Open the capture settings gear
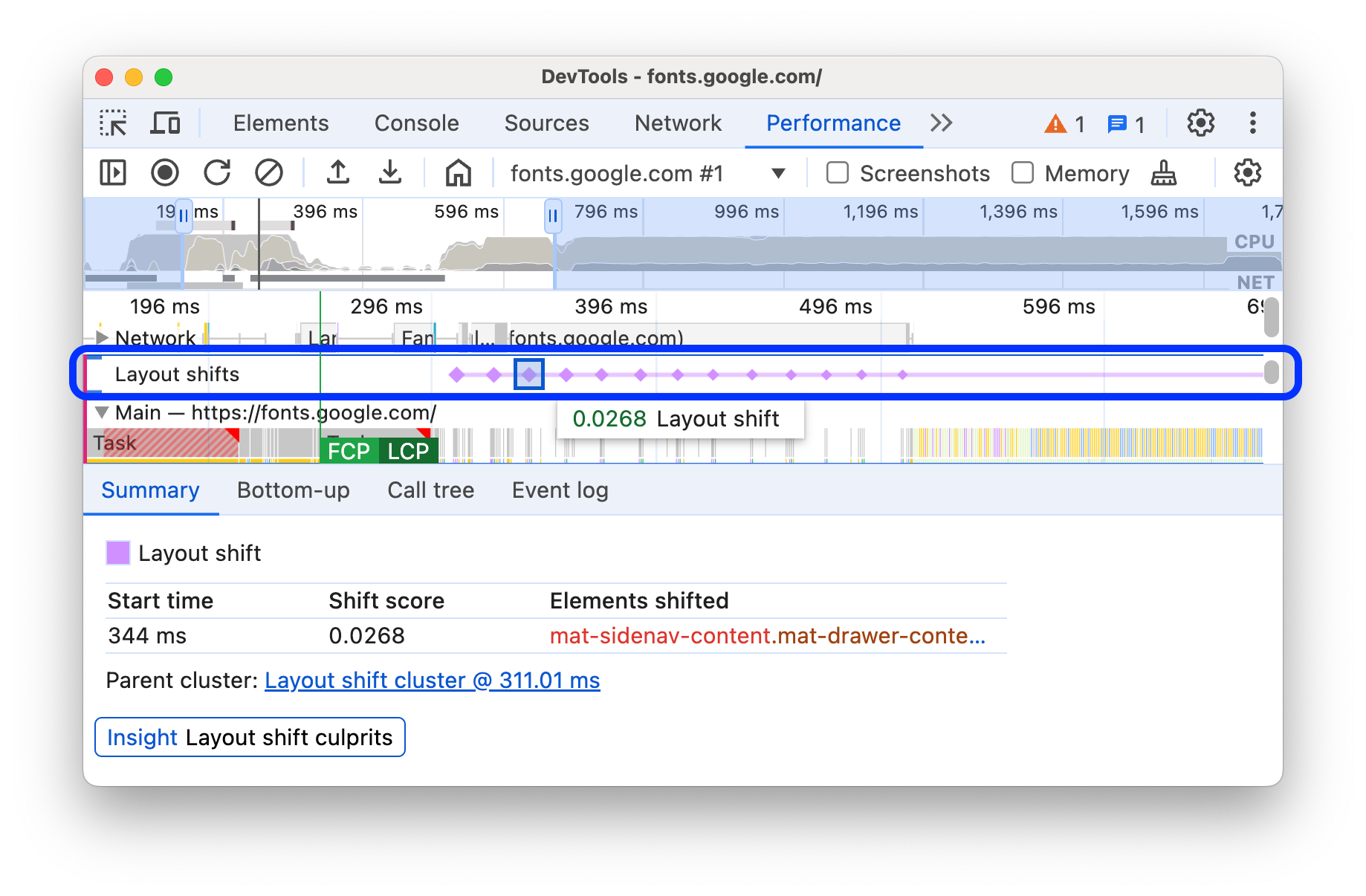The image size is (1366, 896). coord(1247,173)
